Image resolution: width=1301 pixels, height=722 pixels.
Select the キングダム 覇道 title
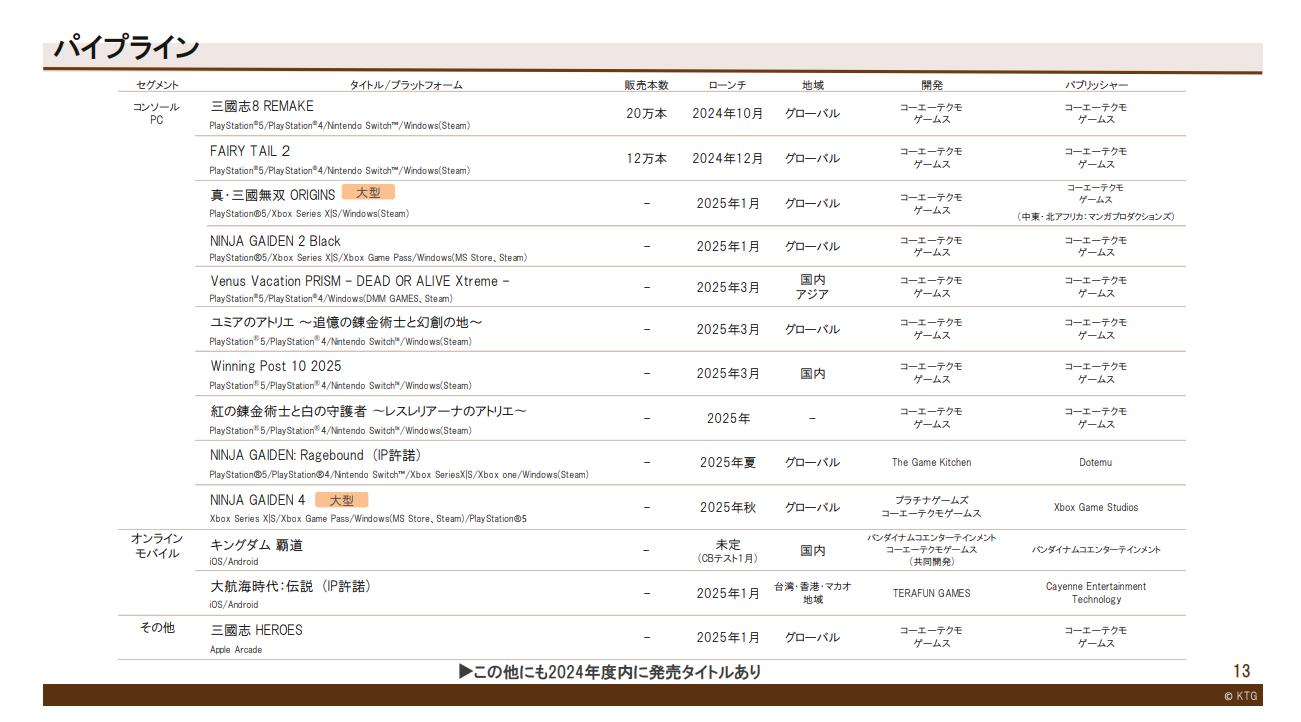(x=256, y=545)
